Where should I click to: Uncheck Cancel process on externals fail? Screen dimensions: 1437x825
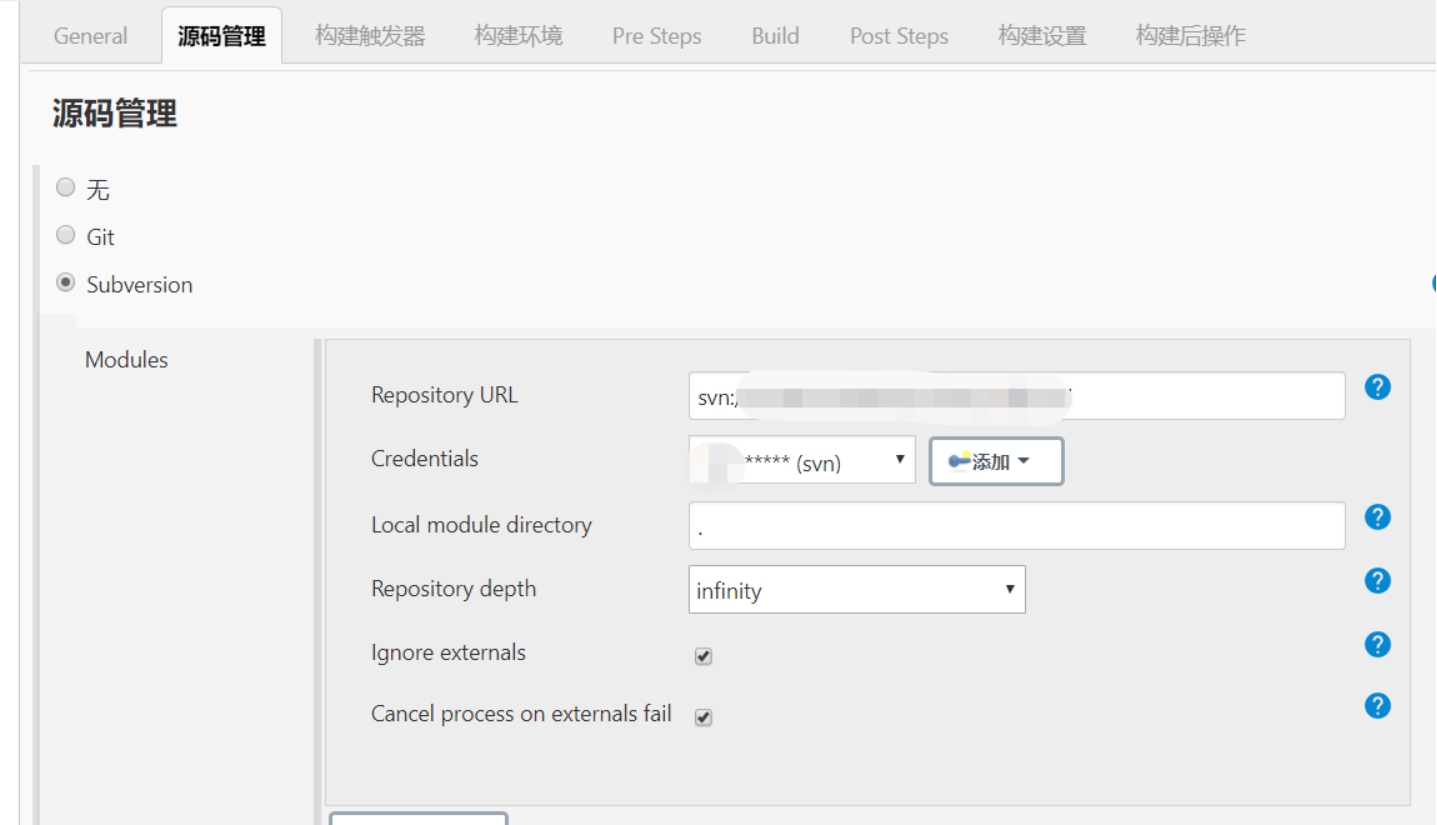703,718
